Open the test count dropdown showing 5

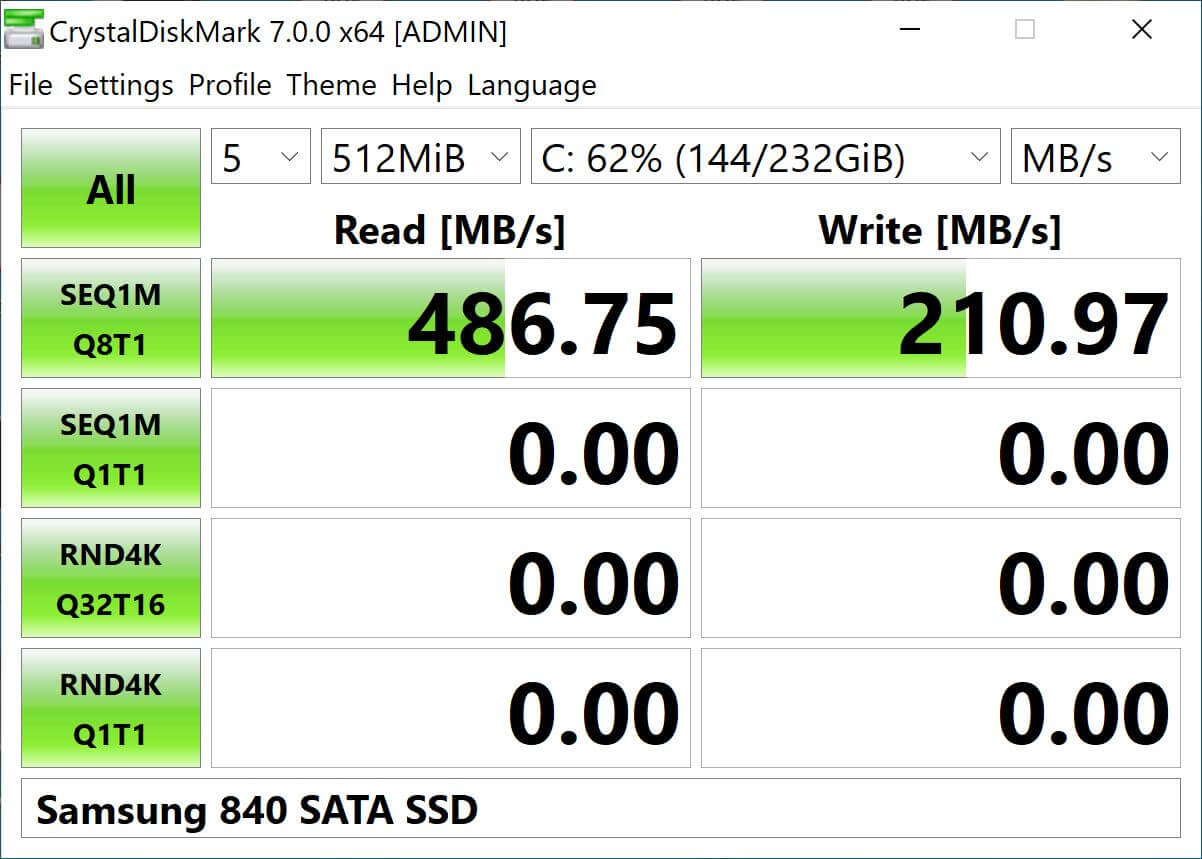260,156
